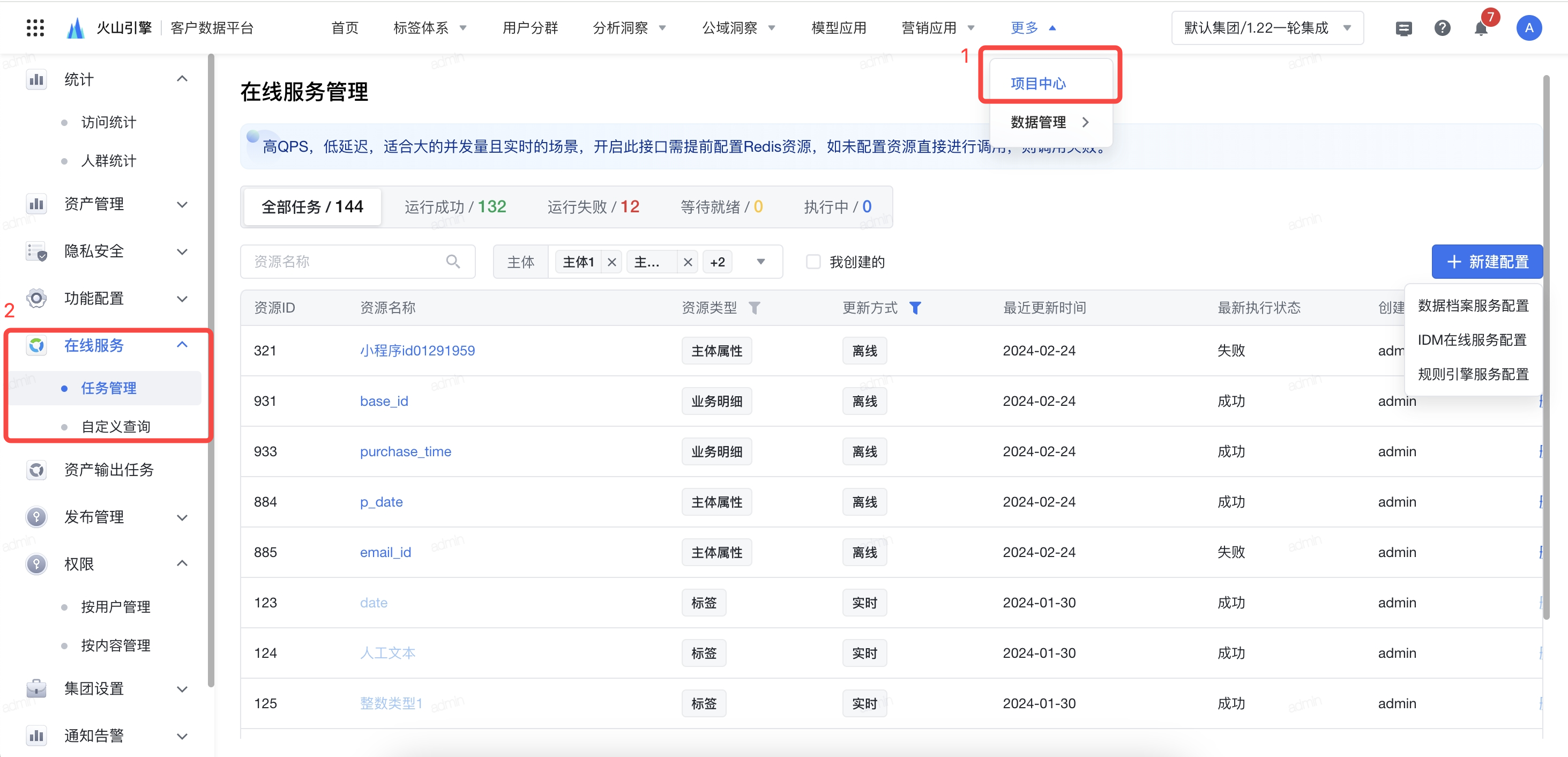Click the 通知告警 sidebar icon
This screenshot has height=757, width=1568.
tap(36, 736)
